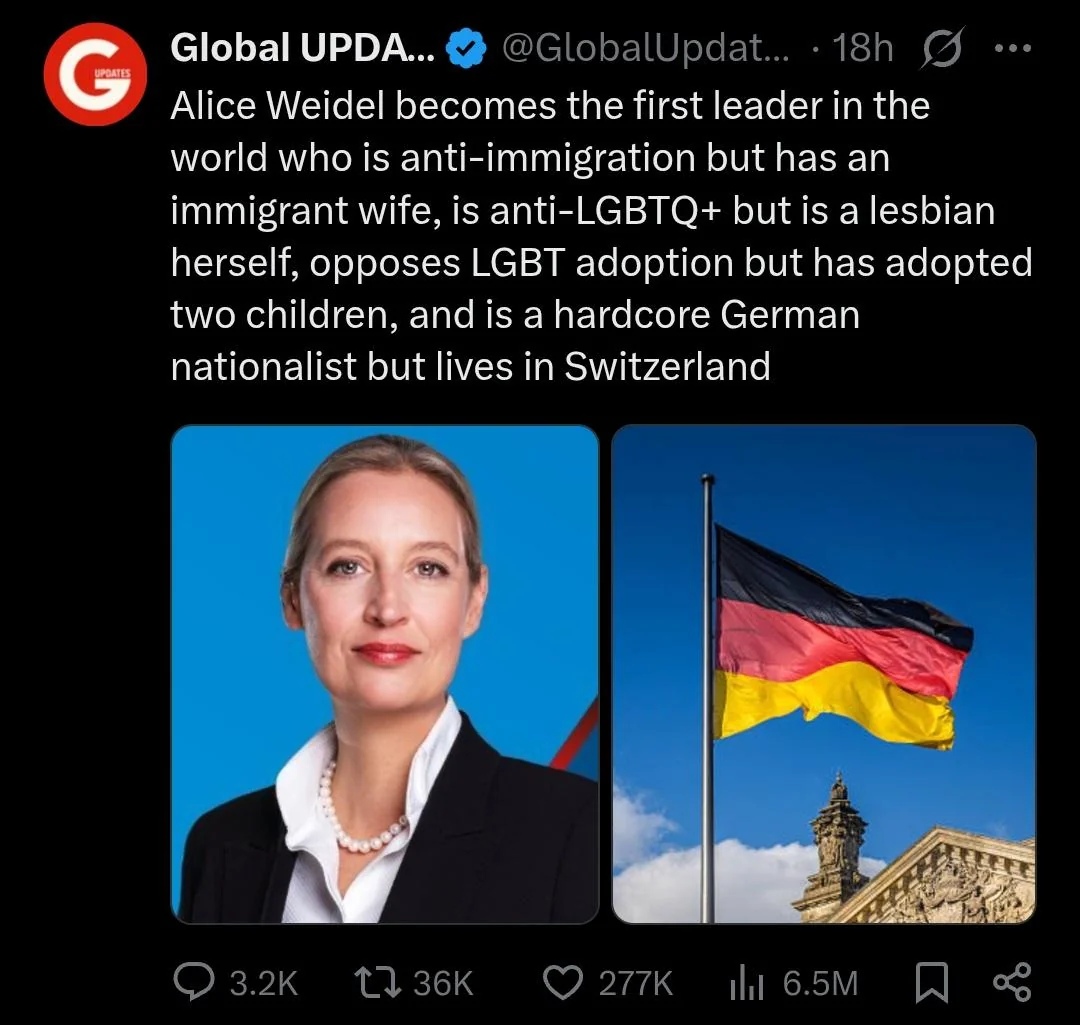Click the Grok slash icon near timestamp
1080x1025 pixels.
[941, 48]
